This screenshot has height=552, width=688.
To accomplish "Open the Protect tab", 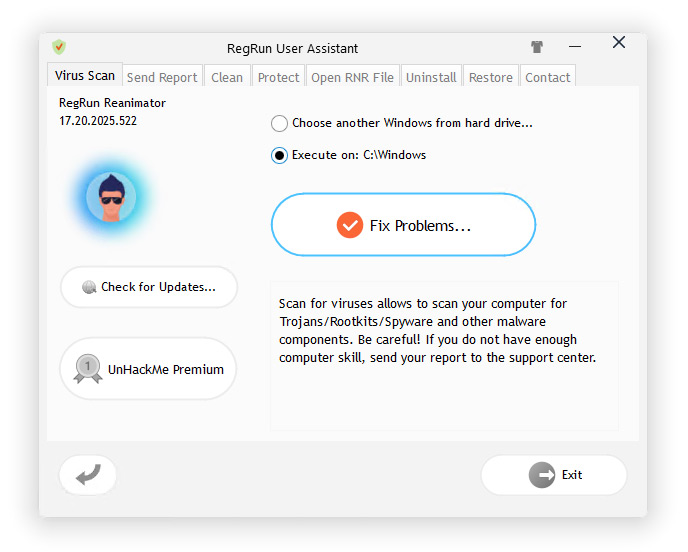I will [278, 77].
